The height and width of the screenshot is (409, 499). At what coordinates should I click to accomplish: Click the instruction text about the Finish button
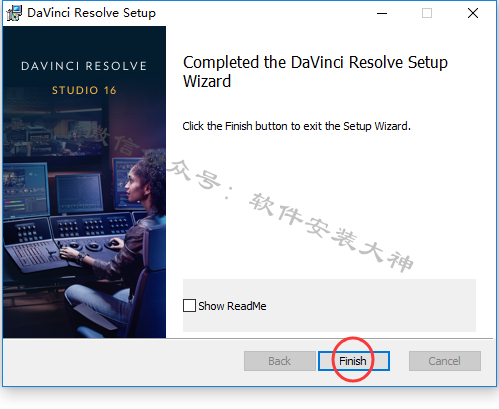(296, 126)
